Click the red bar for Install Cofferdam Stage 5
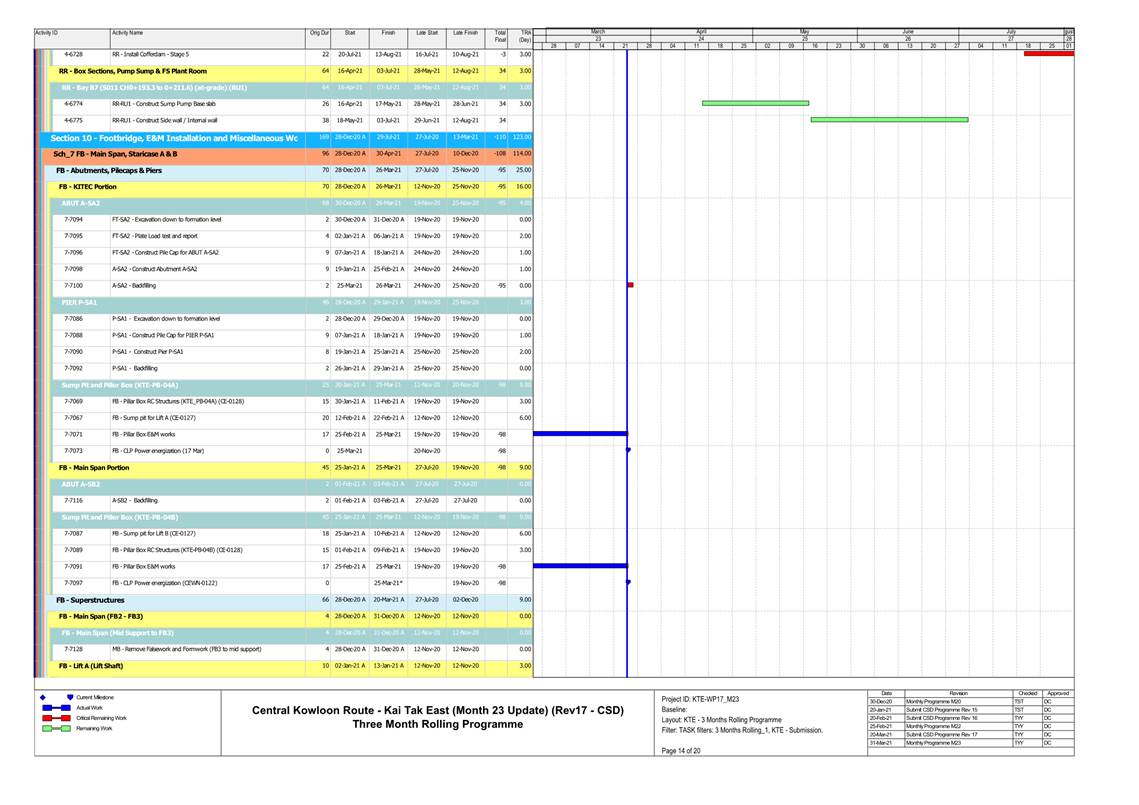Image resolution: width=1139 pixels, height=805 pixels. point(1048,54)
